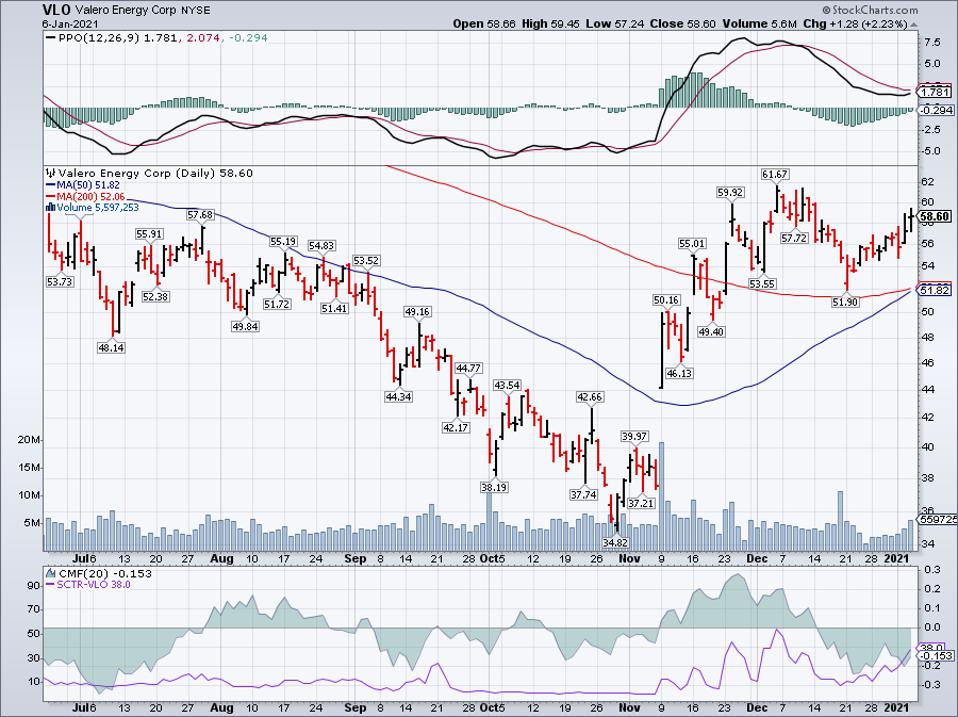The width and height of the screenshot is (958, 717).
Task: Click the 52.38 trough label
Action: click(x=155, y=296)
